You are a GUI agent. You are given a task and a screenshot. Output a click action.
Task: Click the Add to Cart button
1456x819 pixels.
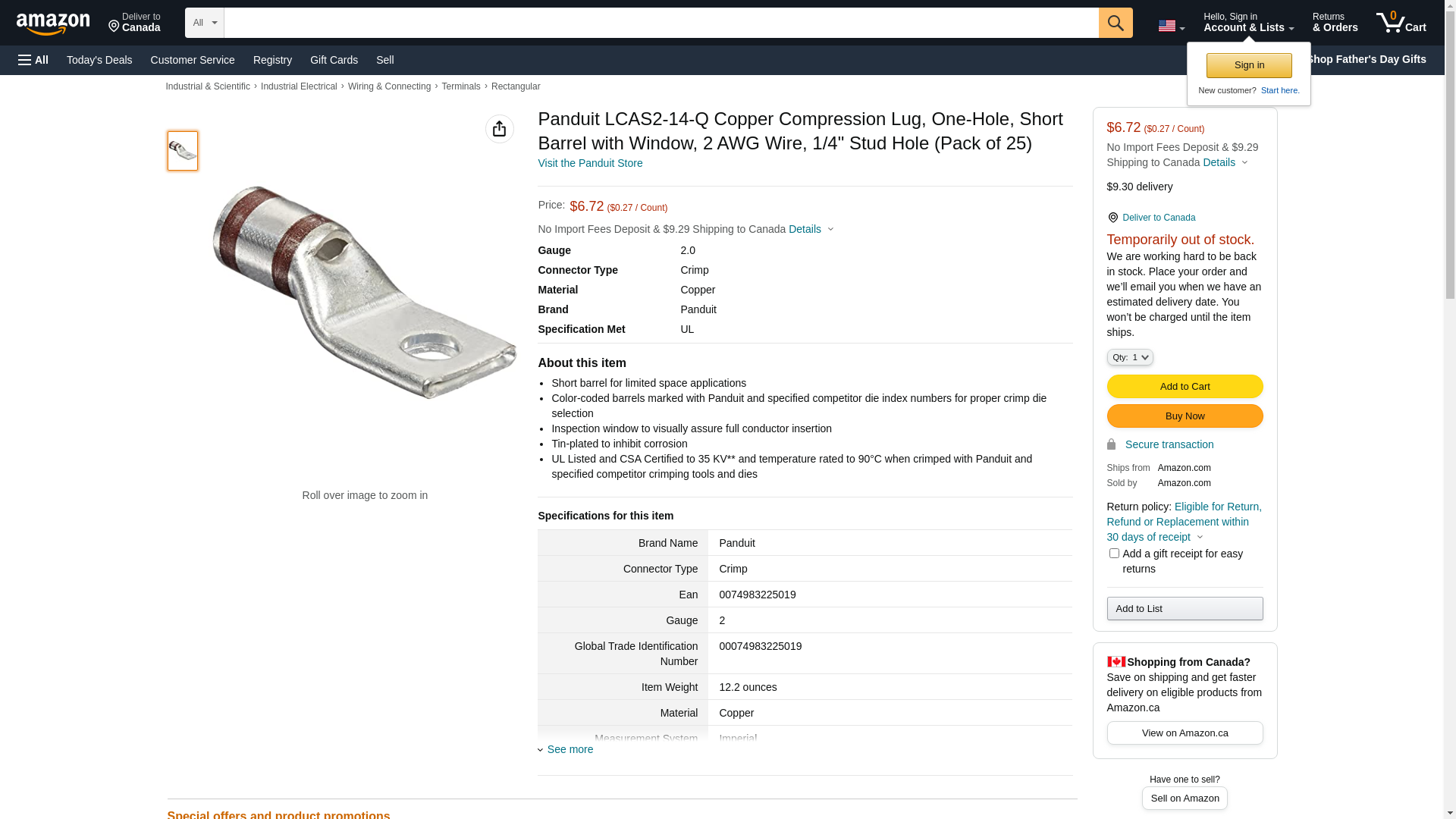pyautogui.click(x=1185, y=387)
